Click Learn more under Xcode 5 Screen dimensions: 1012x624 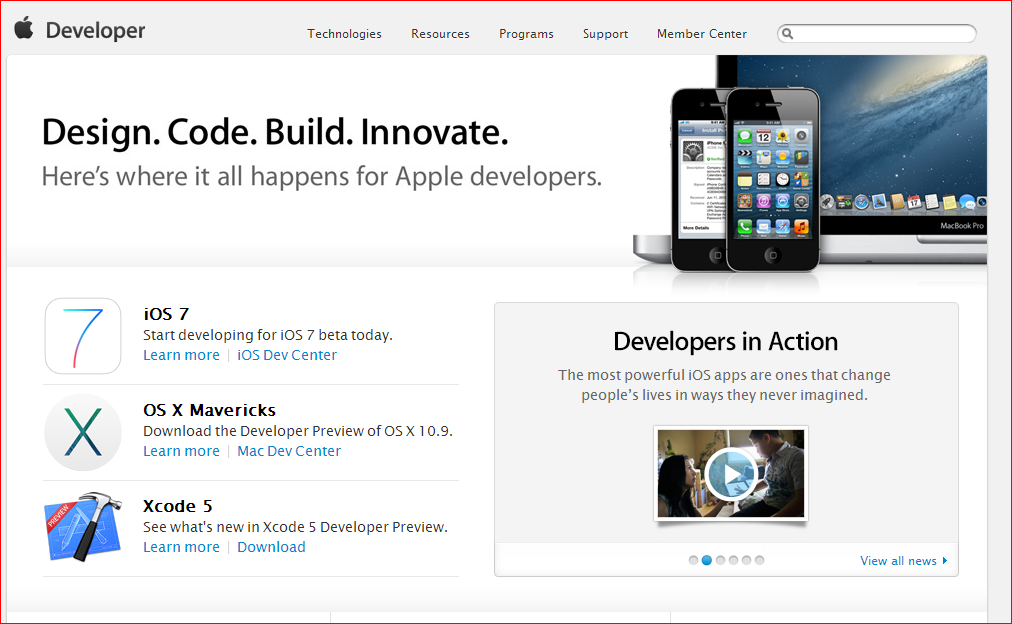pyautogui.click(x=181, y=547)
